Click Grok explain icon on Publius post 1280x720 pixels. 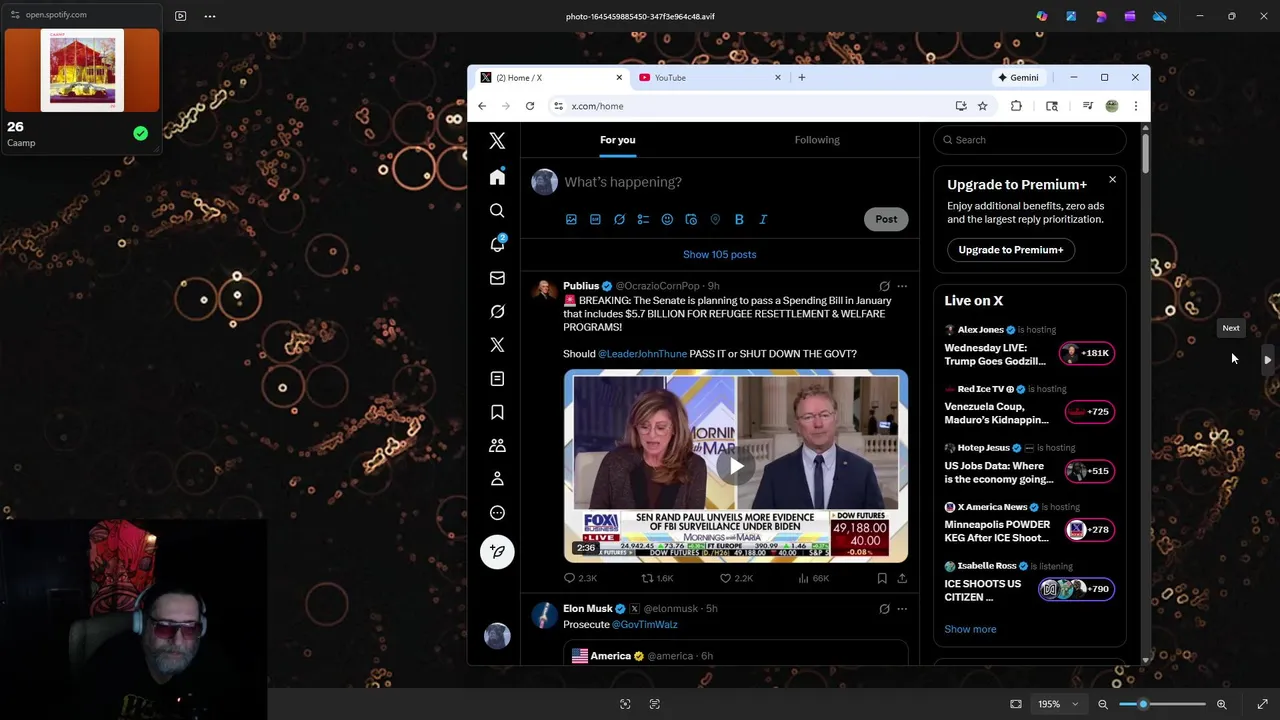tap(884, 286)
